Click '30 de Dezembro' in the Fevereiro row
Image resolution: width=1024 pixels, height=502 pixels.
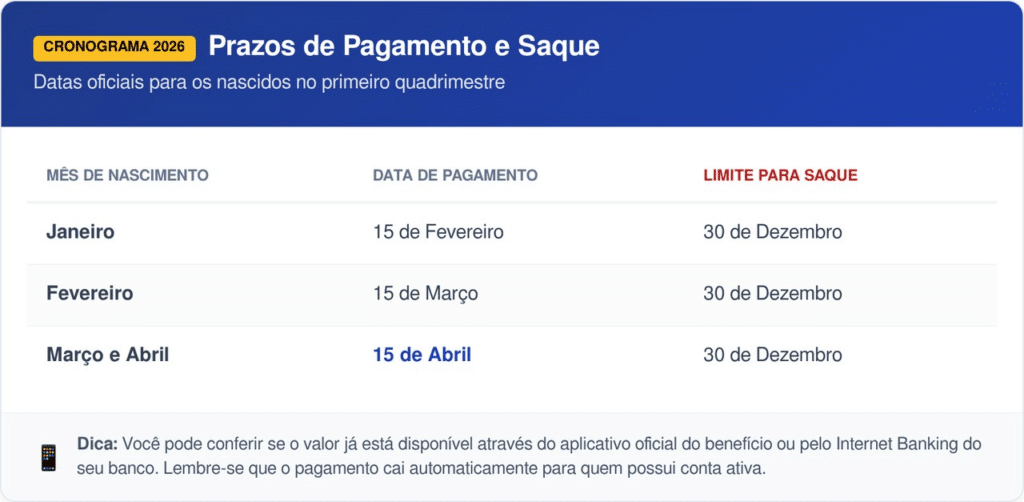(772, 294)
